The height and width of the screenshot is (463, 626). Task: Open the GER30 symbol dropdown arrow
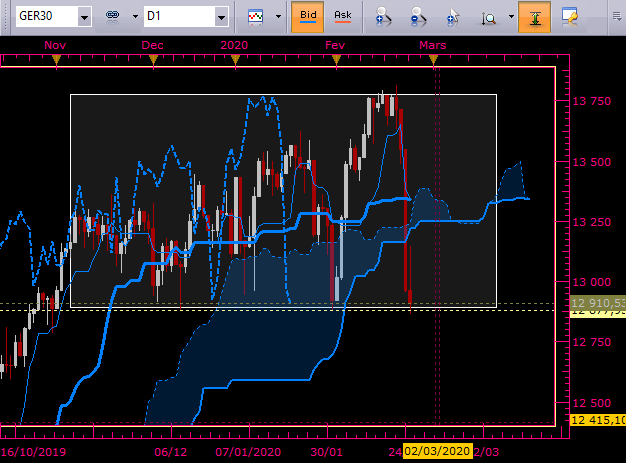pos(84,17)
